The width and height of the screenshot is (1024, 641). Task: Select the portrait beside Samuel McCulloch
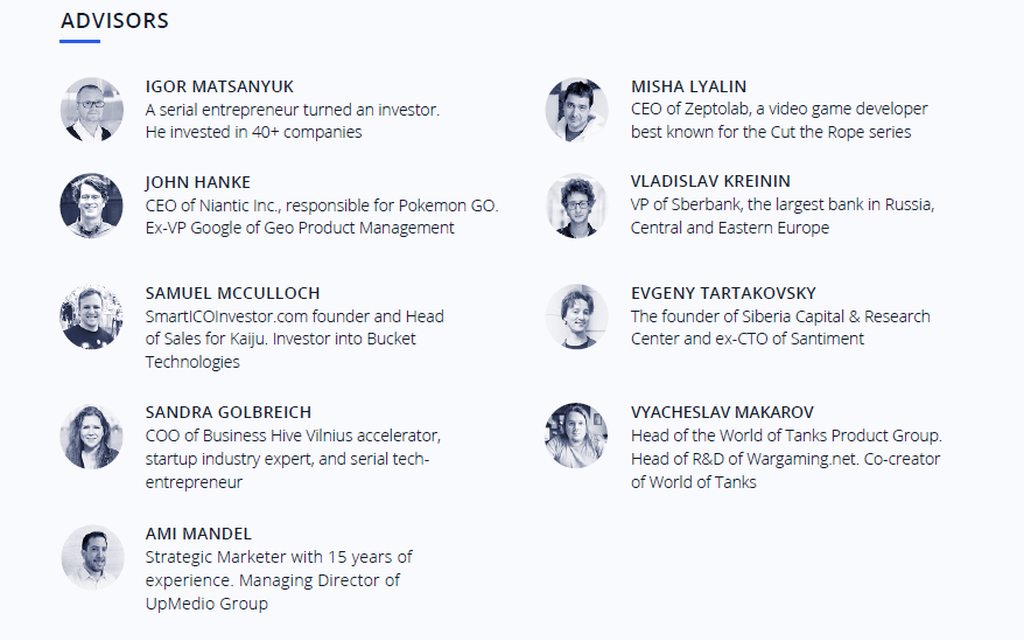coord(91,317)
